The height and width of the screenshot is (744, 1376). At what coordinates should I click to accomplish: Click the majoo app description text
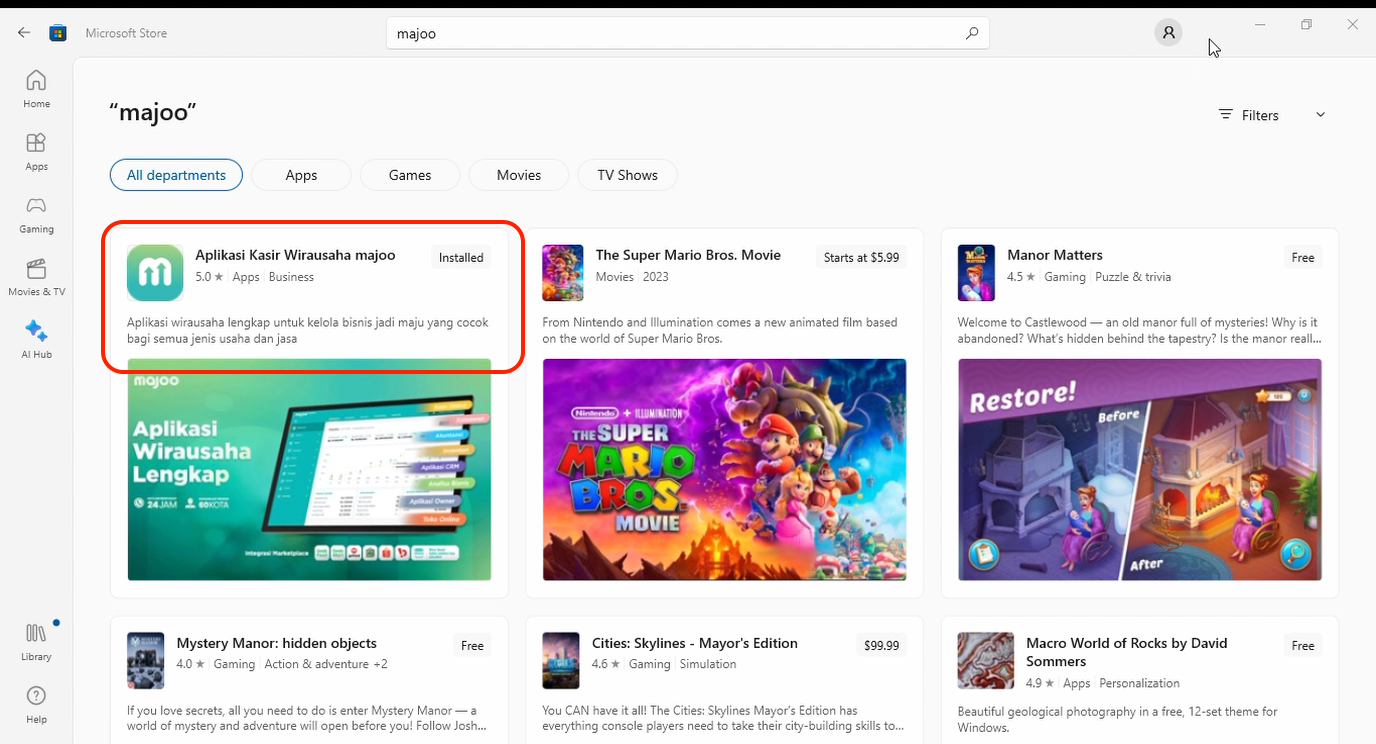click(308, 330)
